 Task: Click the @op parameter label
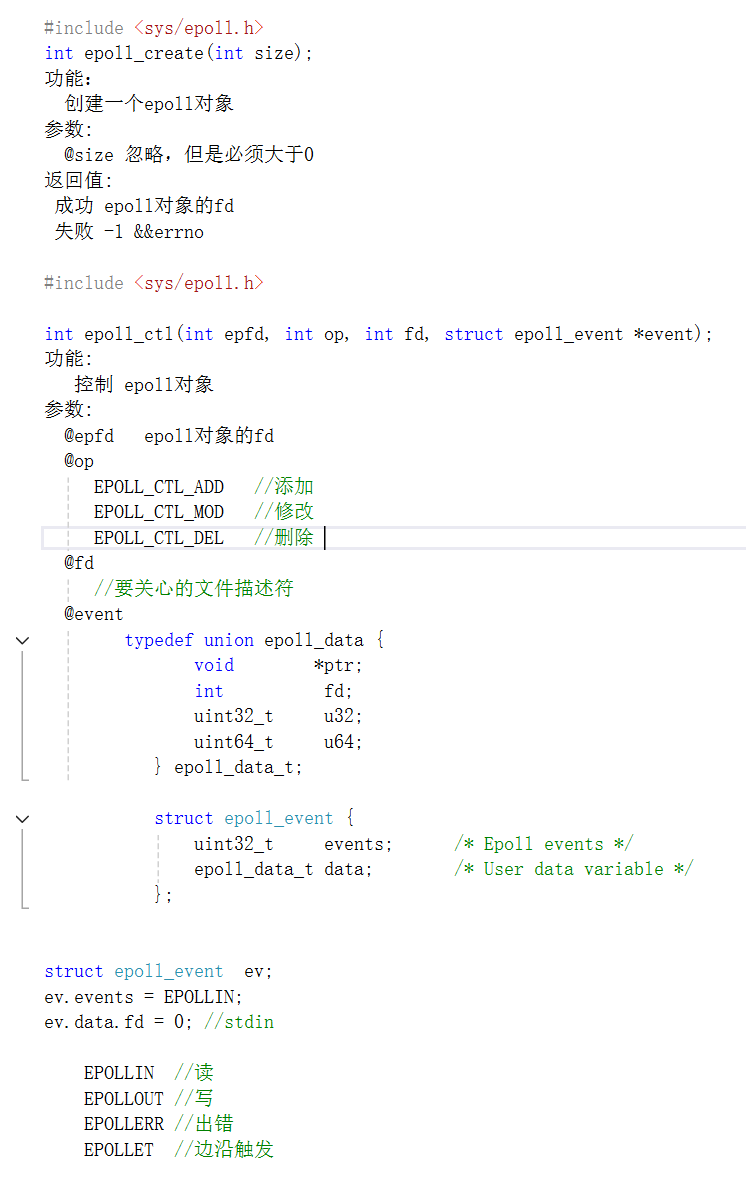pyautogui.click(x=79, y=461)
